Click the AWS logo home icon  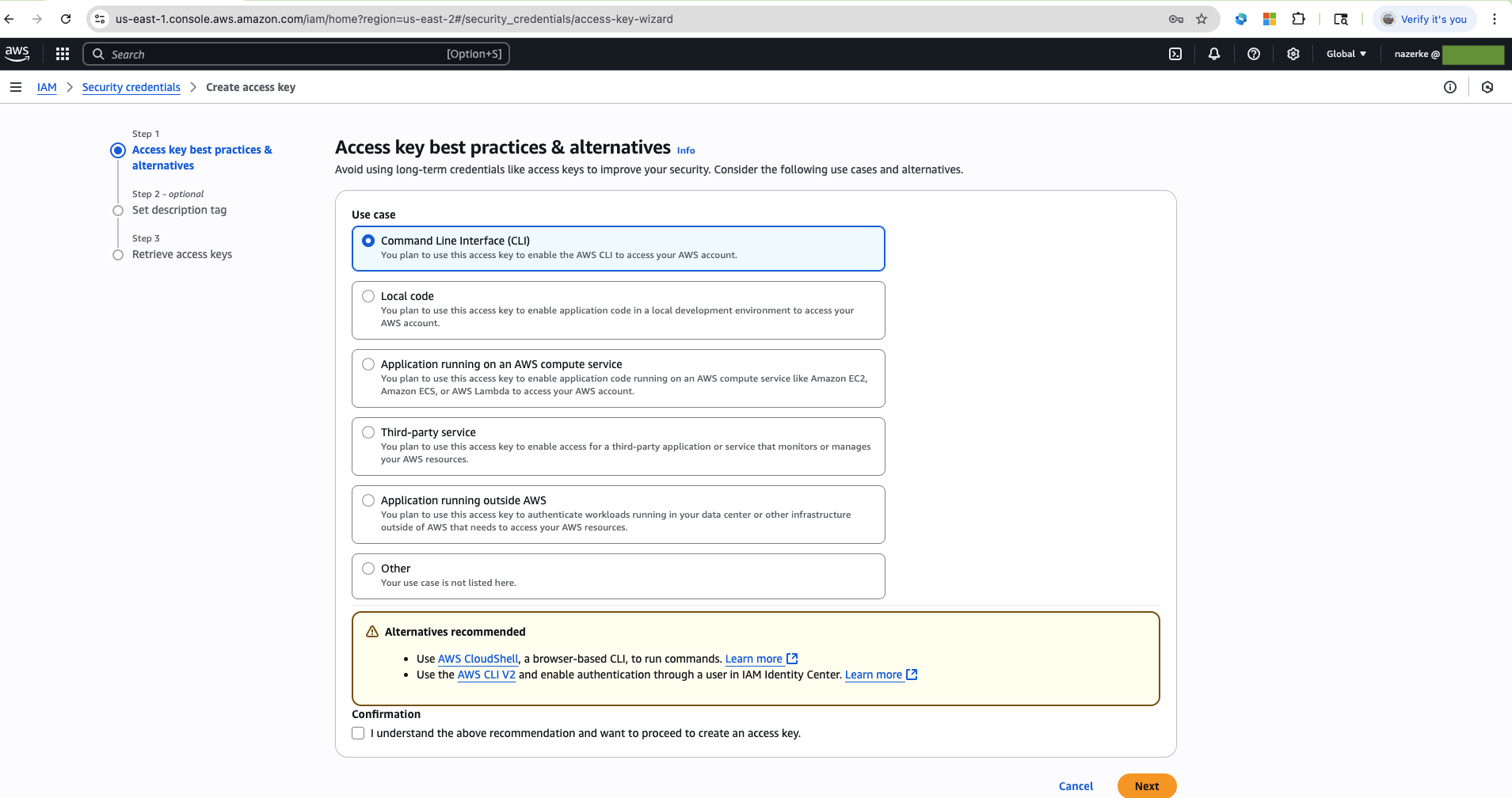[17, 53]
